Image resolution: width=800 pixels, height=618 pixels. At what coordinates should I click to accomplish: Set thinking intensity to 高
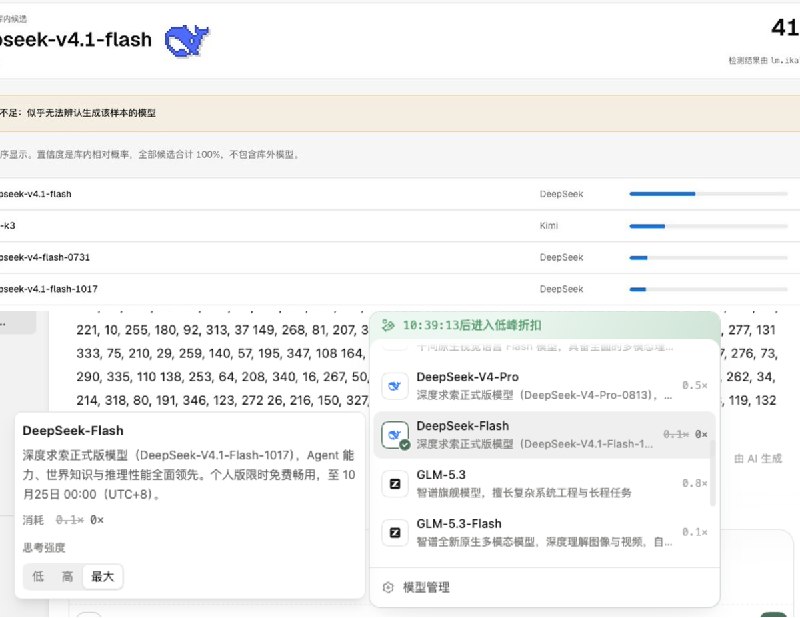[x=67, y=577]
